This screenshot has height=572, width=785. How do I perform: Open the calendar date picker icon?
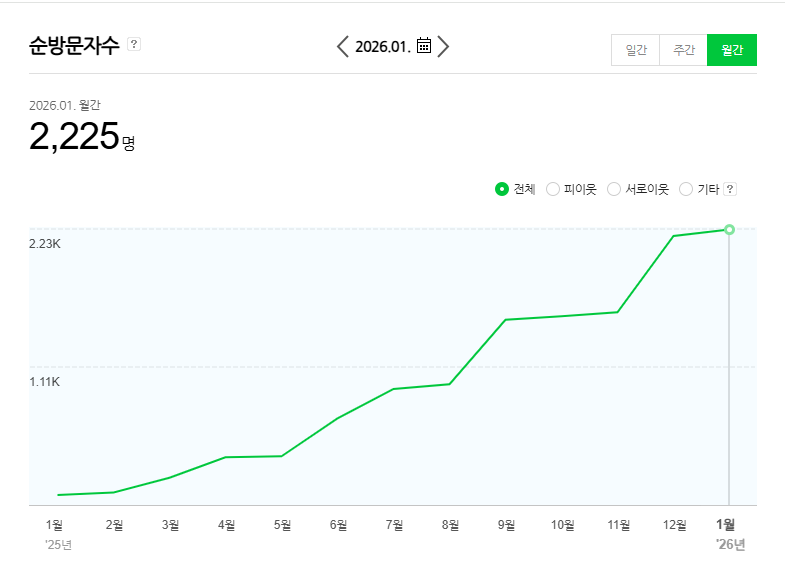coord(424,46)
